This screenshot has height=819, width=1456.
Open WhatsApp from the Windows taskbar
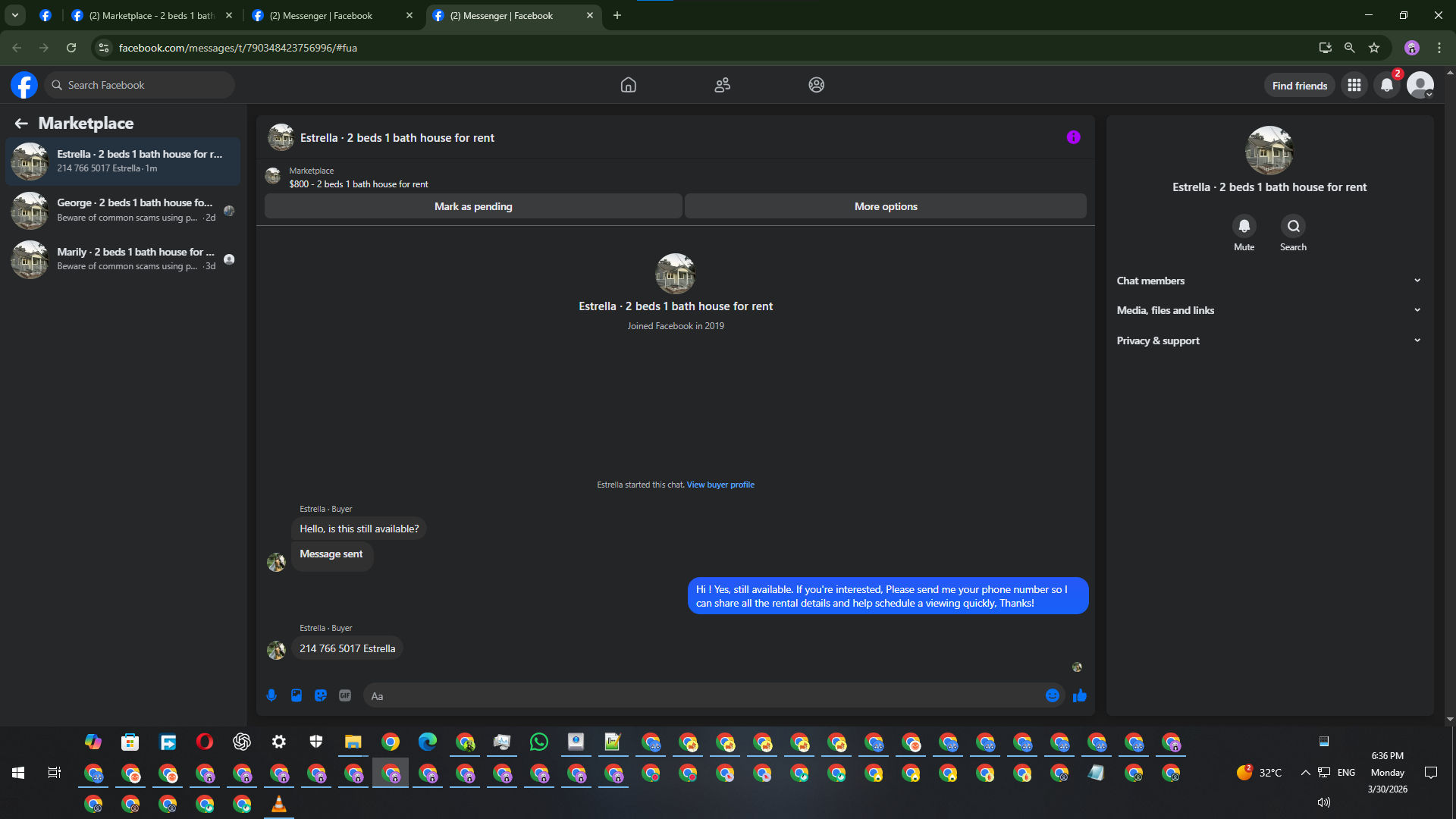coord(539,742)
